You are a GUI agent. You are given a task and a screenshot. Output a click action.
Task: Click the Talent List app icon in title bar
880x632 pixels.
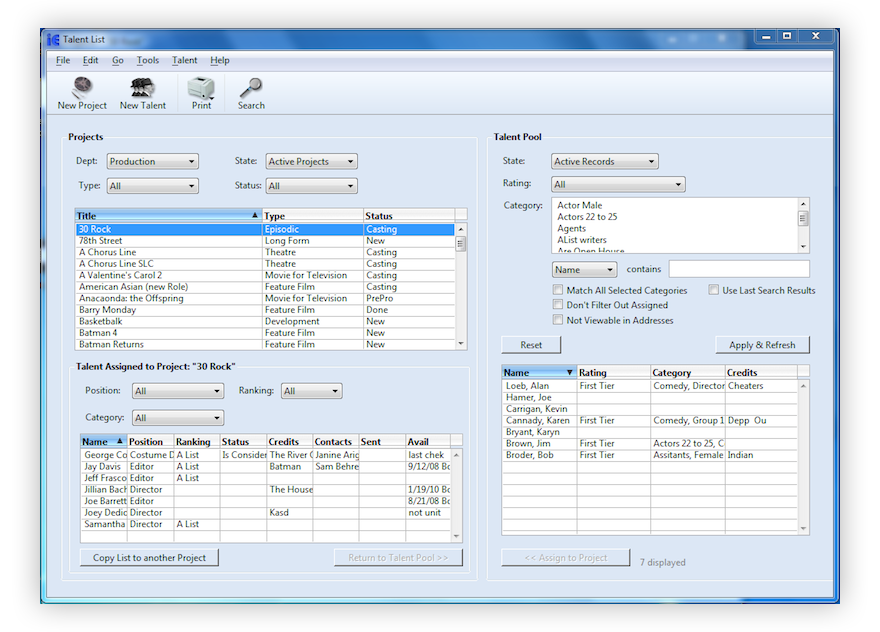coord(53,39)
